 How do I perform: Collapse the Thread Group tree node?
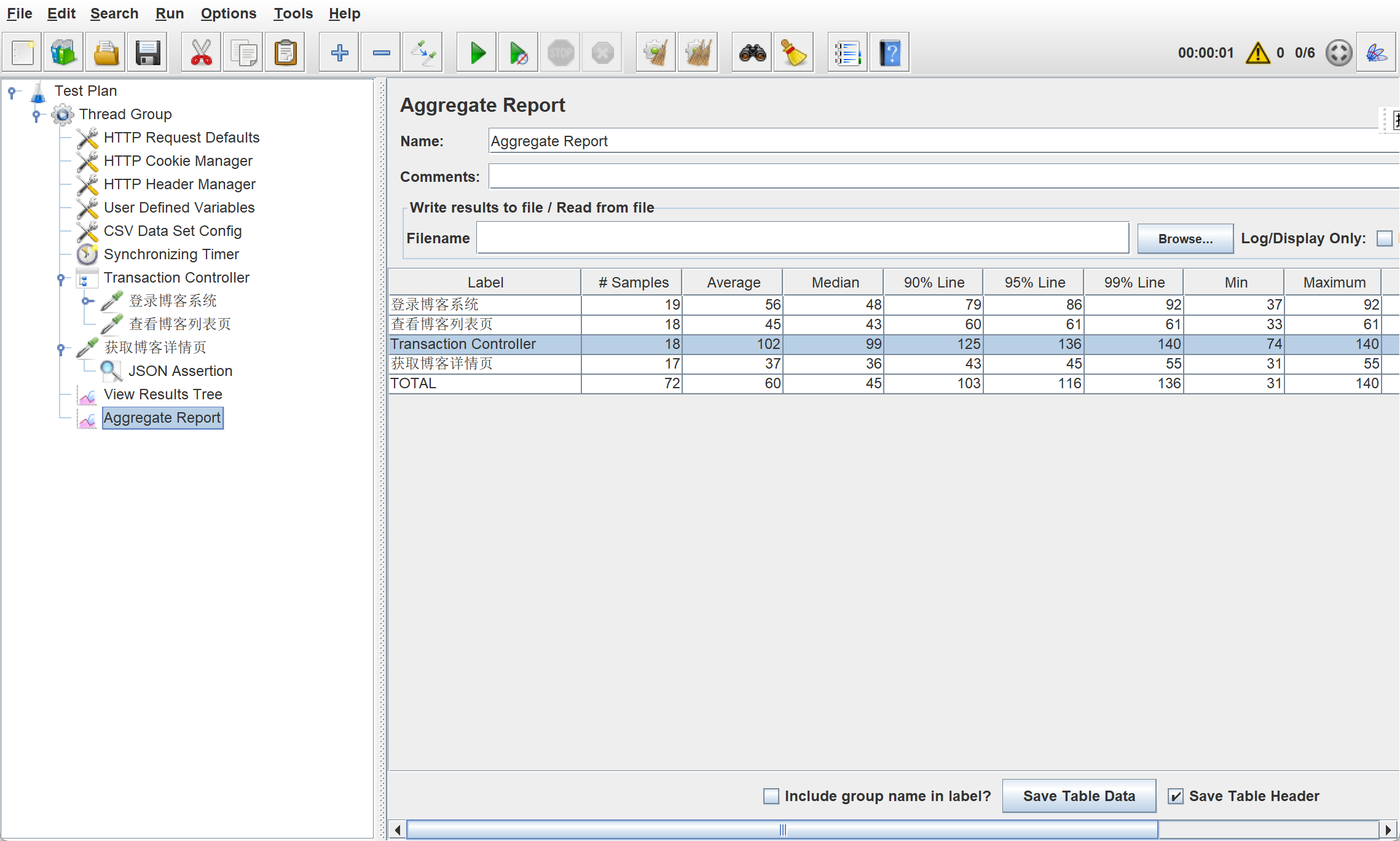[x=36, y=114]
